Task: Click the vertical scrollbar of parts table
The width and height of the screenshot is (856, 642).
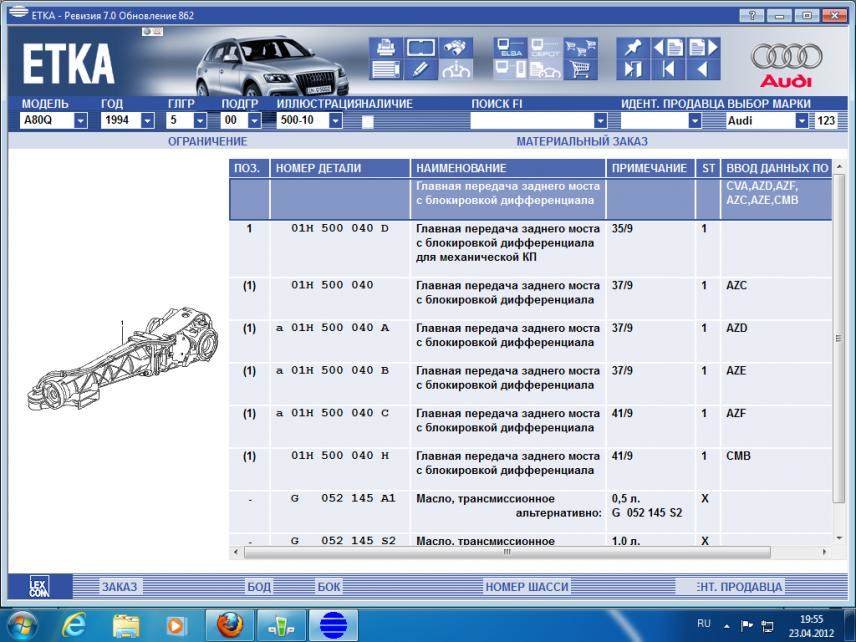Action: (x=839, y=338)
